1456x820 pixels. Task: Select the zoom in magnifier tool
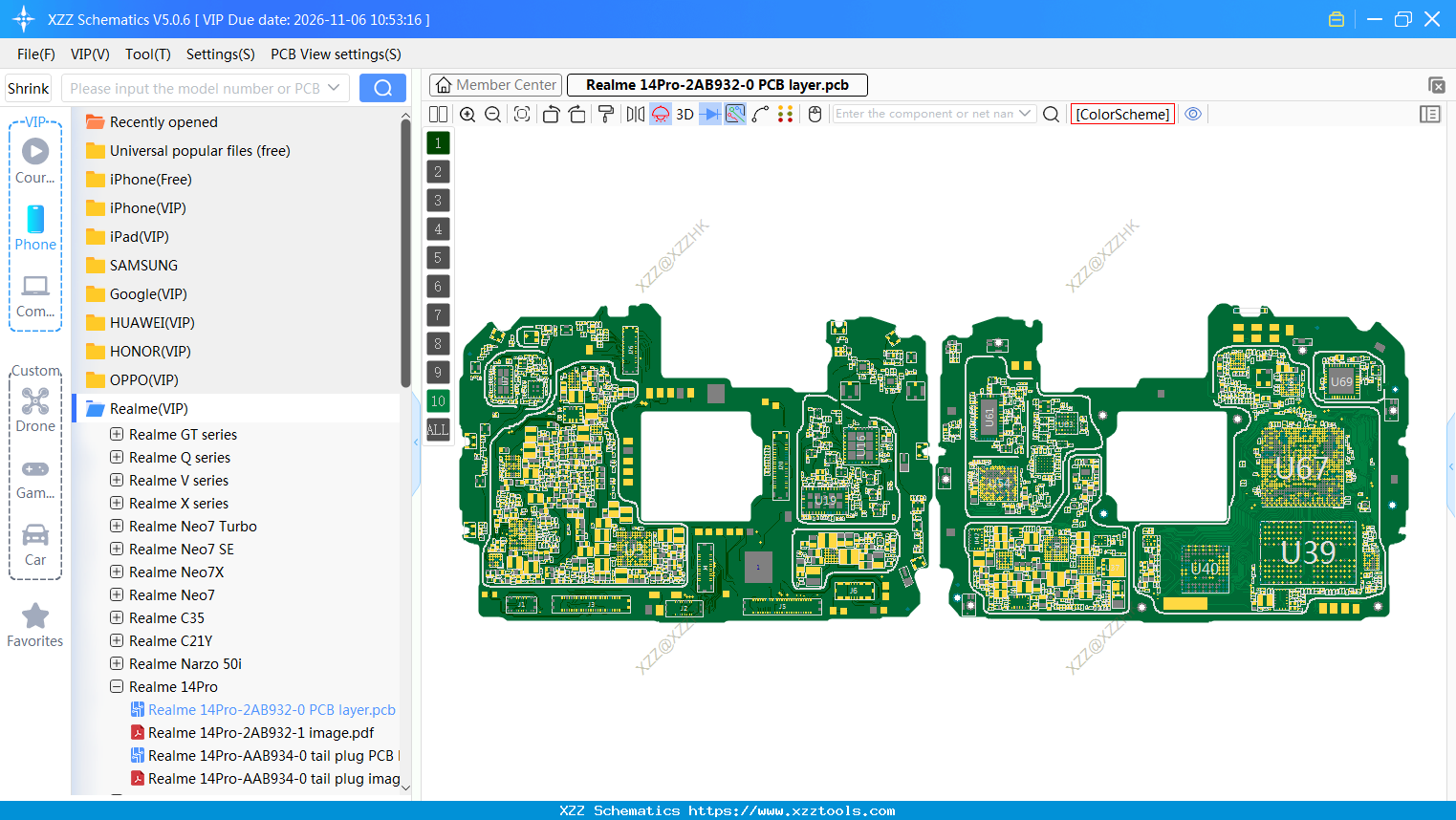467,114
